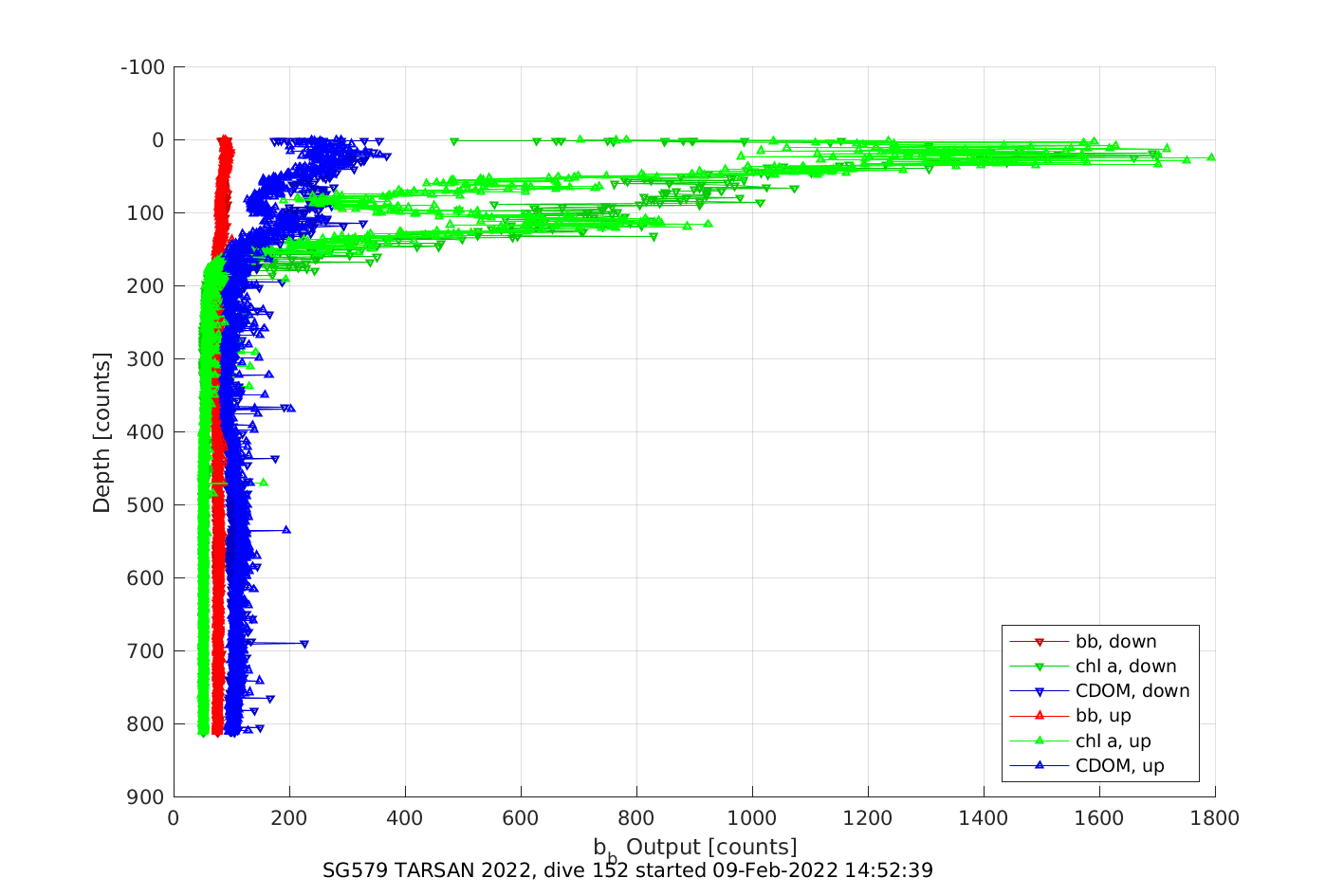Click the 'Depth [counts]' y-axis label
The height and width of the screenshot is (896, 1344).
101,432
